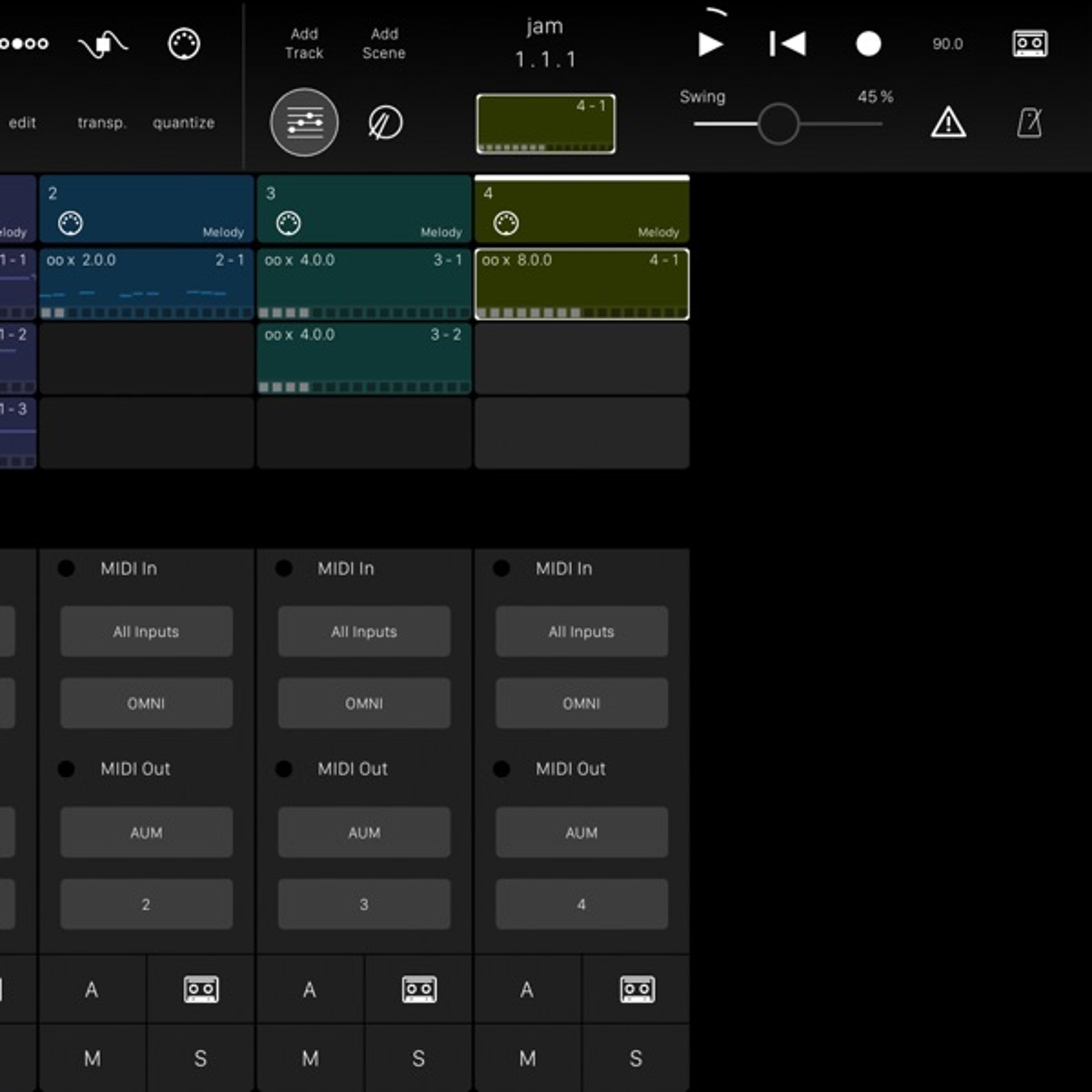
Task: Toggle track 3 MIDI In indicator
Action: click(284, 568)
